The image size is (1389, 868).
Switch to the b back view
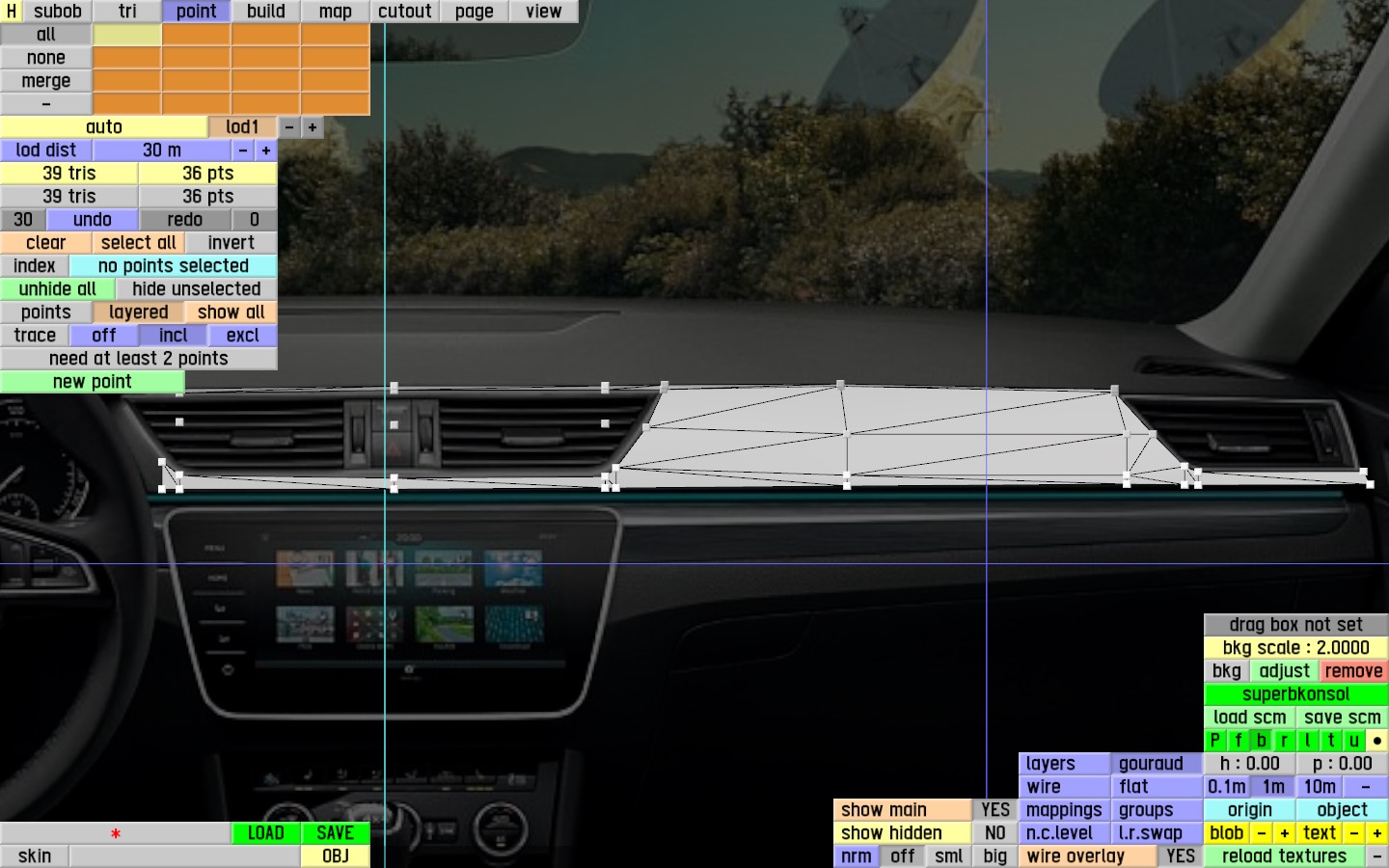pos(1262,741)
